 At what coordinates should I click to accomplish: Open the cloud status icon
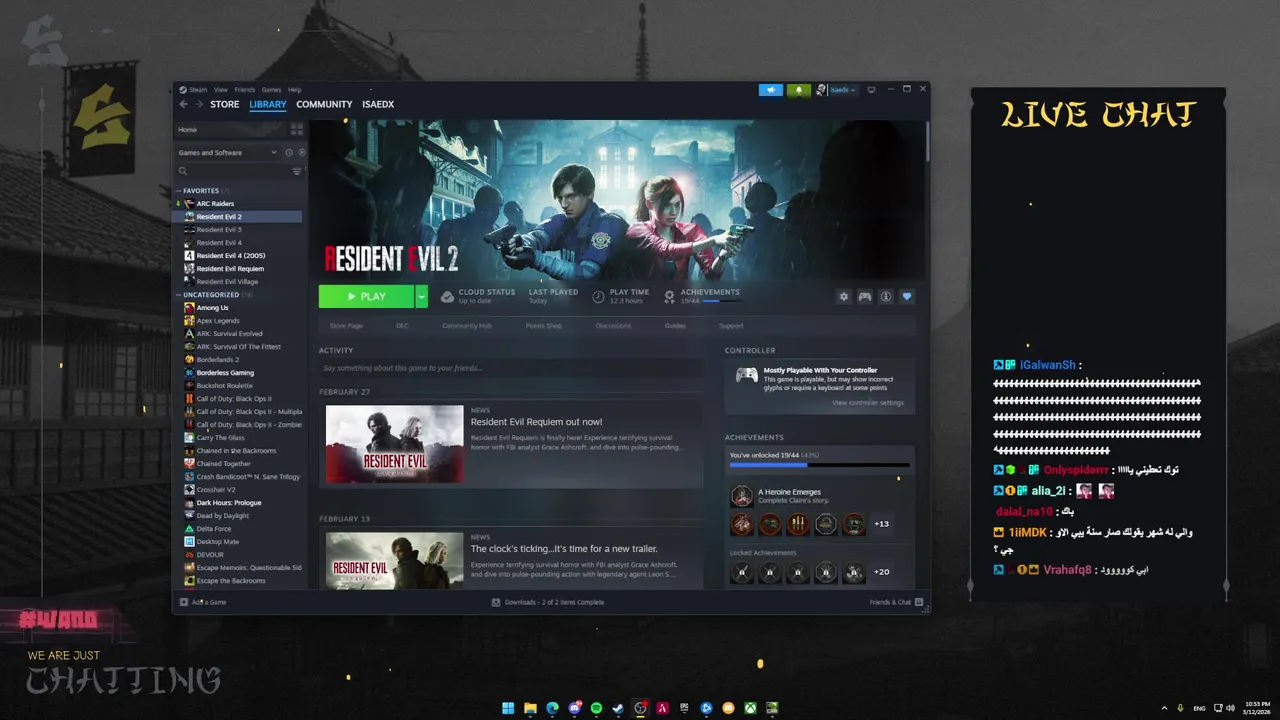[448, 296]
